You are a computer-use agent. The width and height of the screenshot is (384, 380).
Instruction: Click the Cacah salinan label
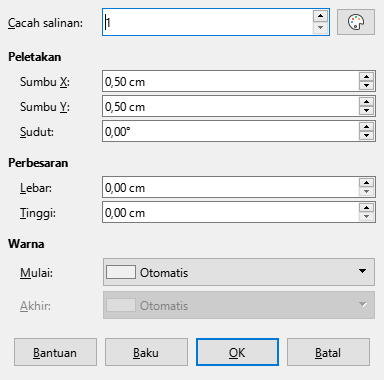tap(45, 23)
